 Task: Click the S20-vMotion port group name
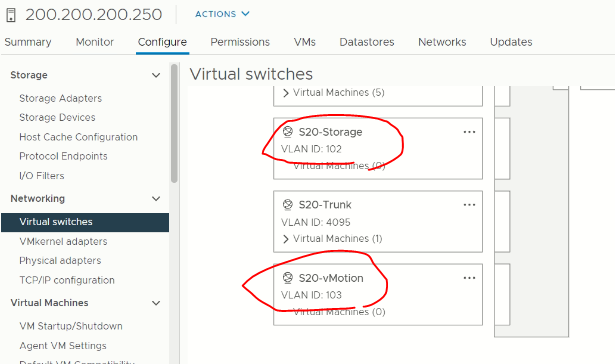(331, 278)
